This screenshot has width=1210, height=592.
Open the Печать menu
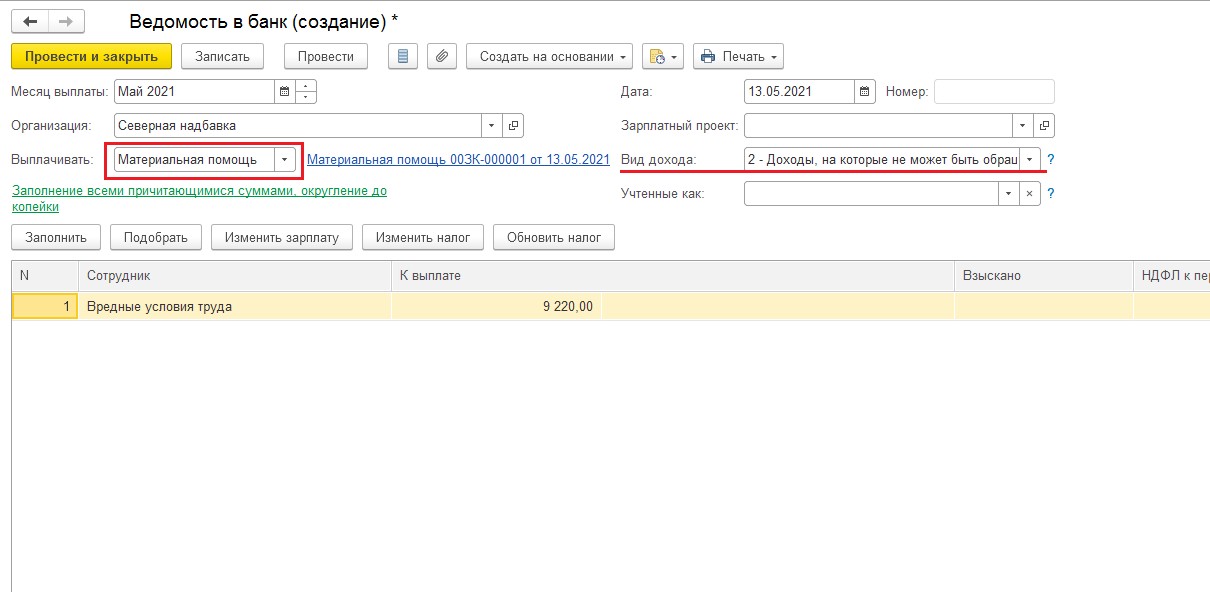[738, 57]
